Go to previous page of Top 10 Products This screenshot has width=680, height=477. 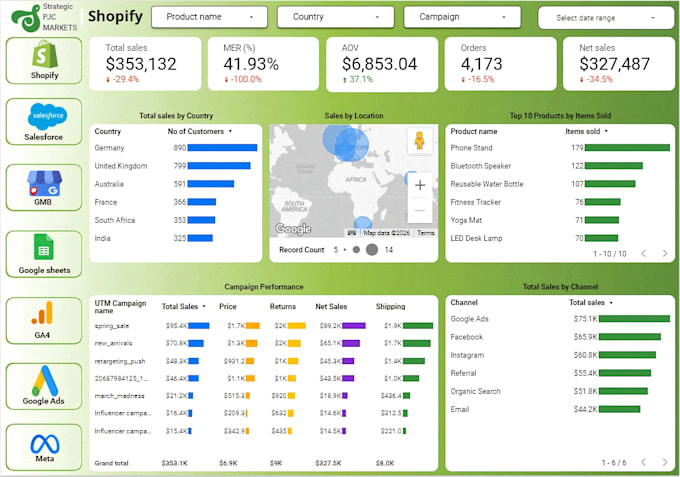coord(644,253)
